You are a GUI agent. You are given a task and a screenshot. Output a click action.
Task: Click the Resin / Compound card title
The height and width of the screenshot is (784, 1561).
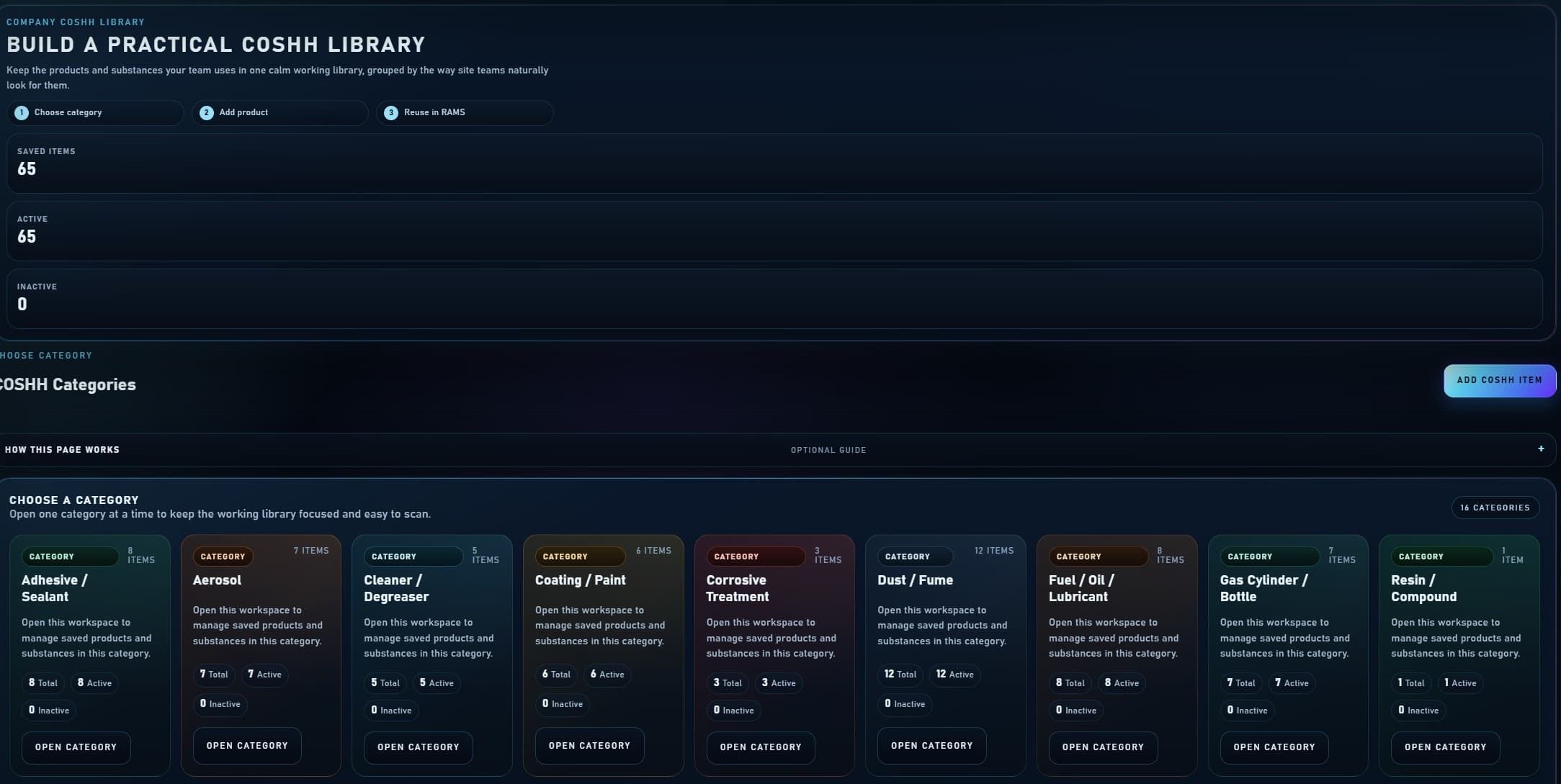pyautogui.click(x=1423, y=588)
